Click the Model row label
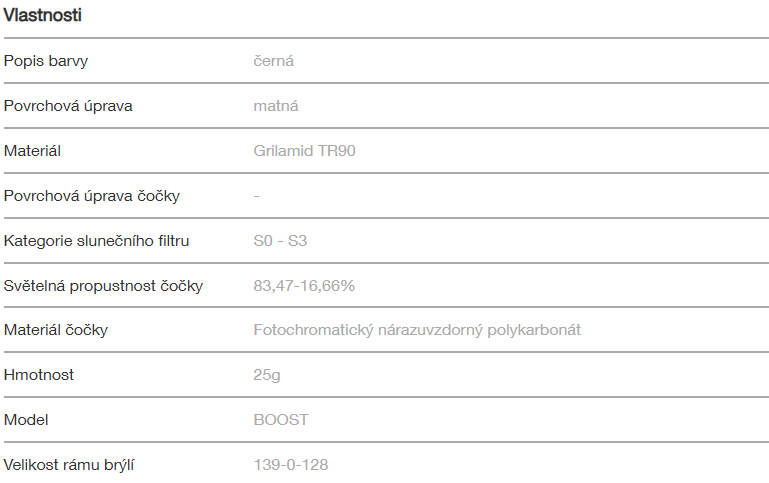 pos(26,420)
